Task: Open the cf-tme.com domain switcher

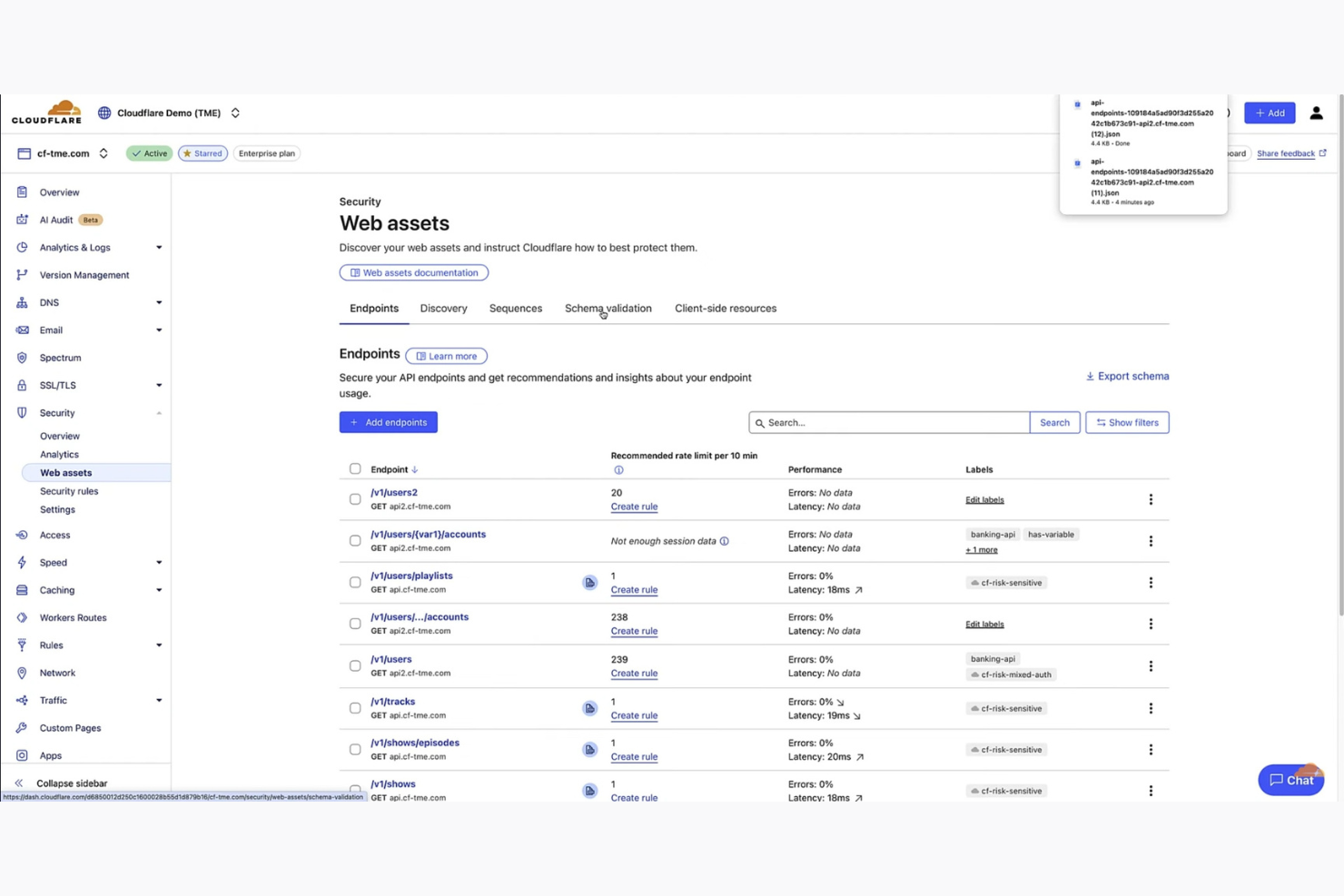Action: tap(104, 153)
